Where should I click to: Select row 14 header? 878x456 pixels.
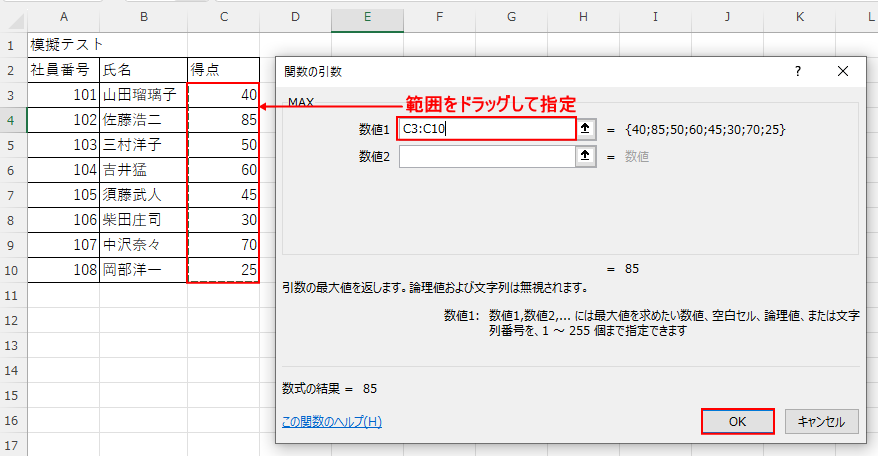pyautogui.click(x=11, y=370)
